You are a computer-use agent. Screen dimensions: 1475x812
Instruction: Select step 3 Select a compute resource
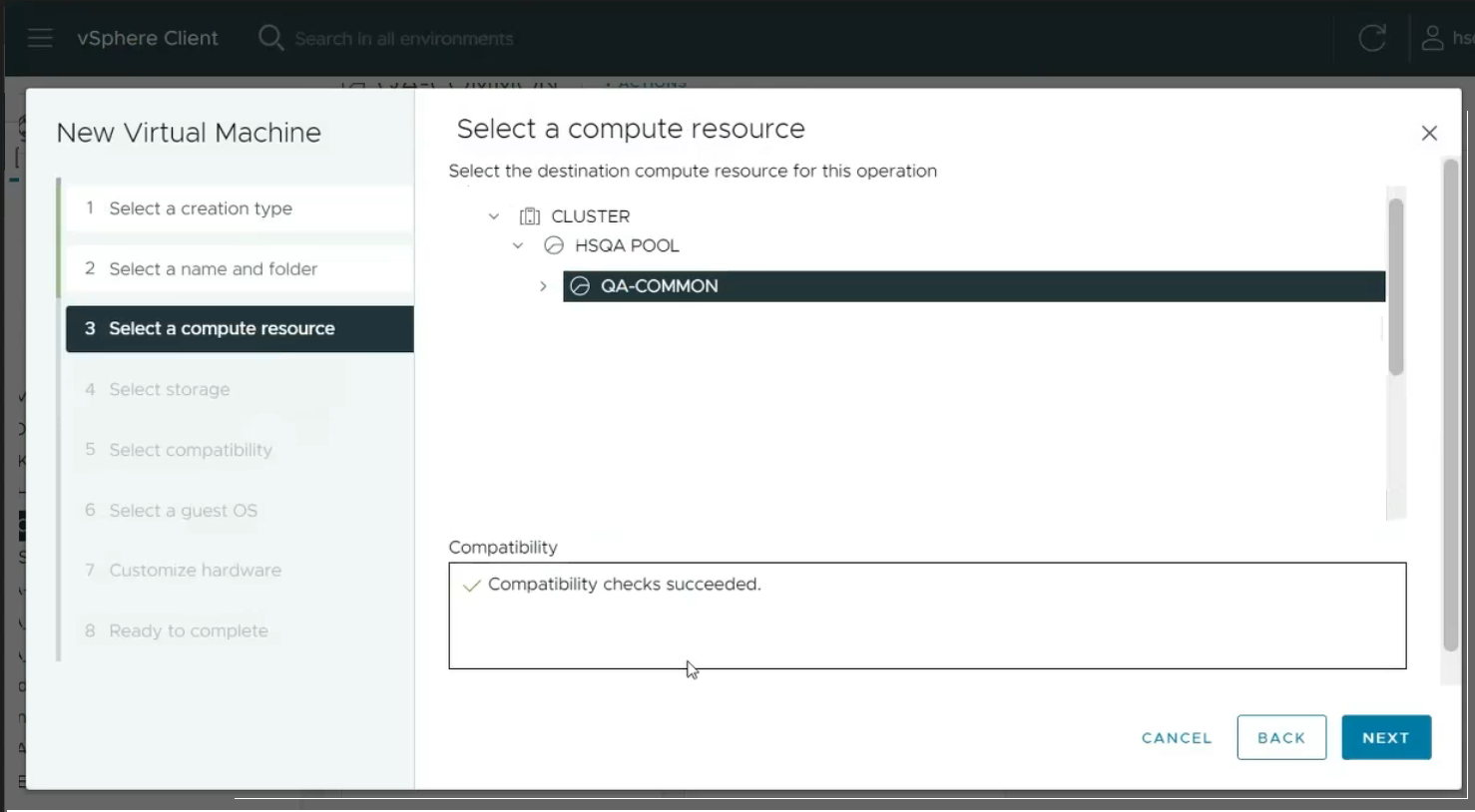click(x=222, y=328)
